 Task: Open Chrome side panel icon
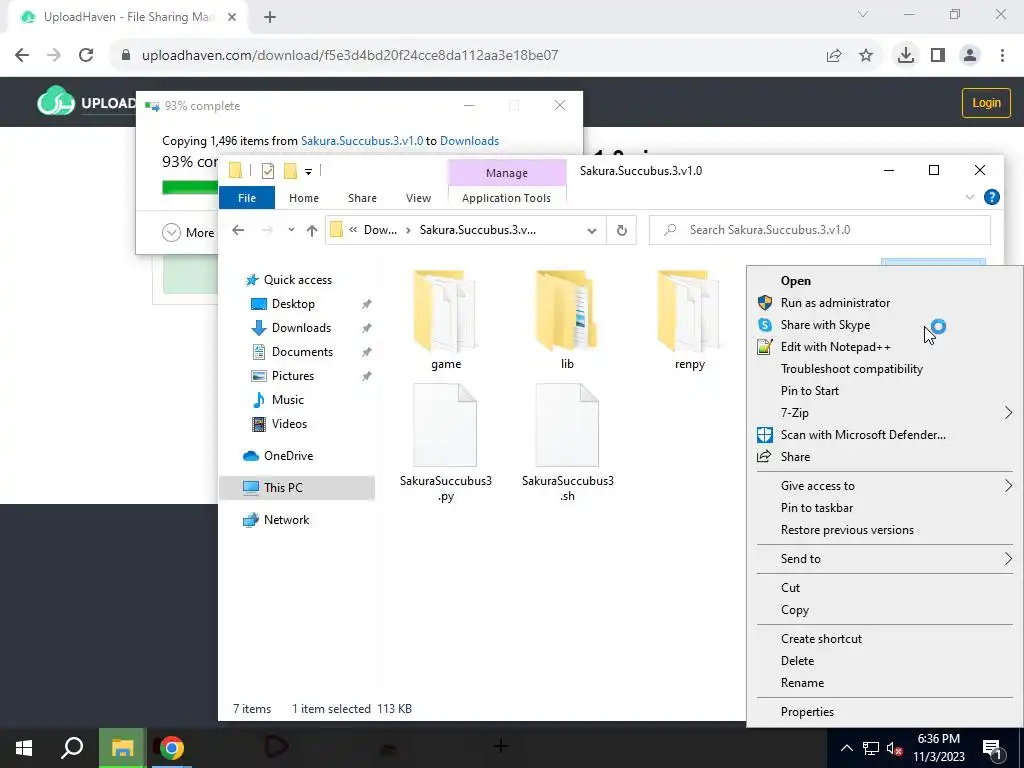pyautogui.click(x=938, y=56)
